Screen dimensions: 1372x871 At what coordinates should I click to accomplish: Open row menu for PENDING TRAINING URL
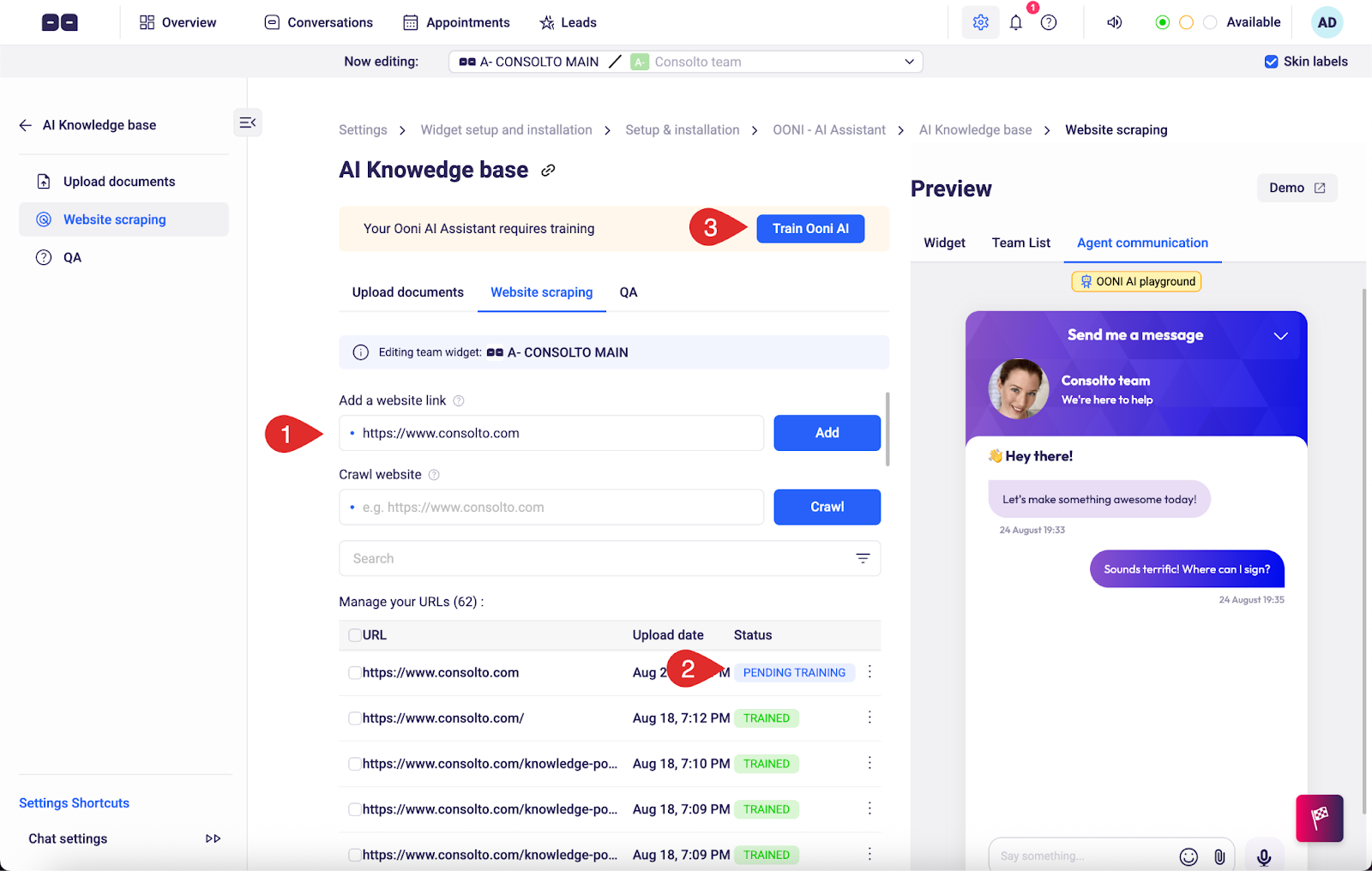point(870,672)
